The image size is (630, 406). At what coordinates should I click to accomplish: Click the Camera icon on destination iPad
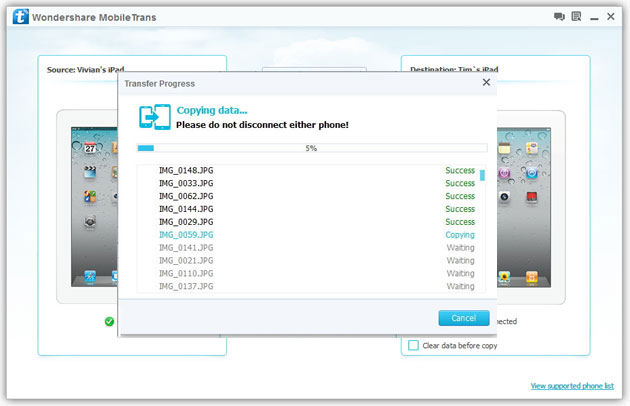coord(504,197)
